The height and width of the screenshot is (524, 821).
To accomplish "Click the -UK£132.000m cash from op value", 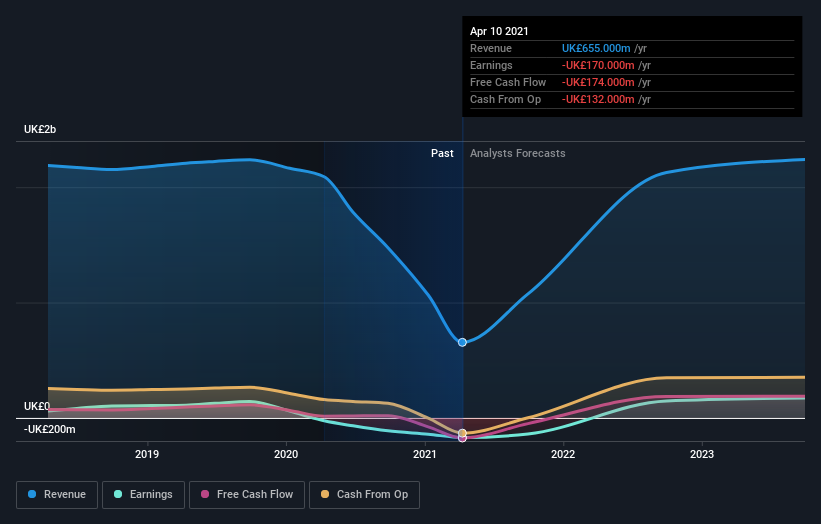I will pos(598,99).
